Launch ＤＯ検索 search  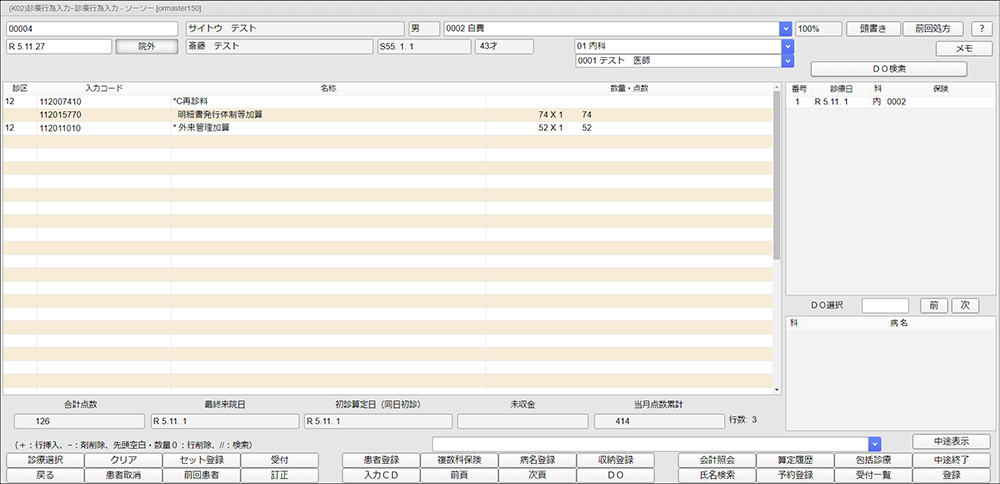point(889,69)
